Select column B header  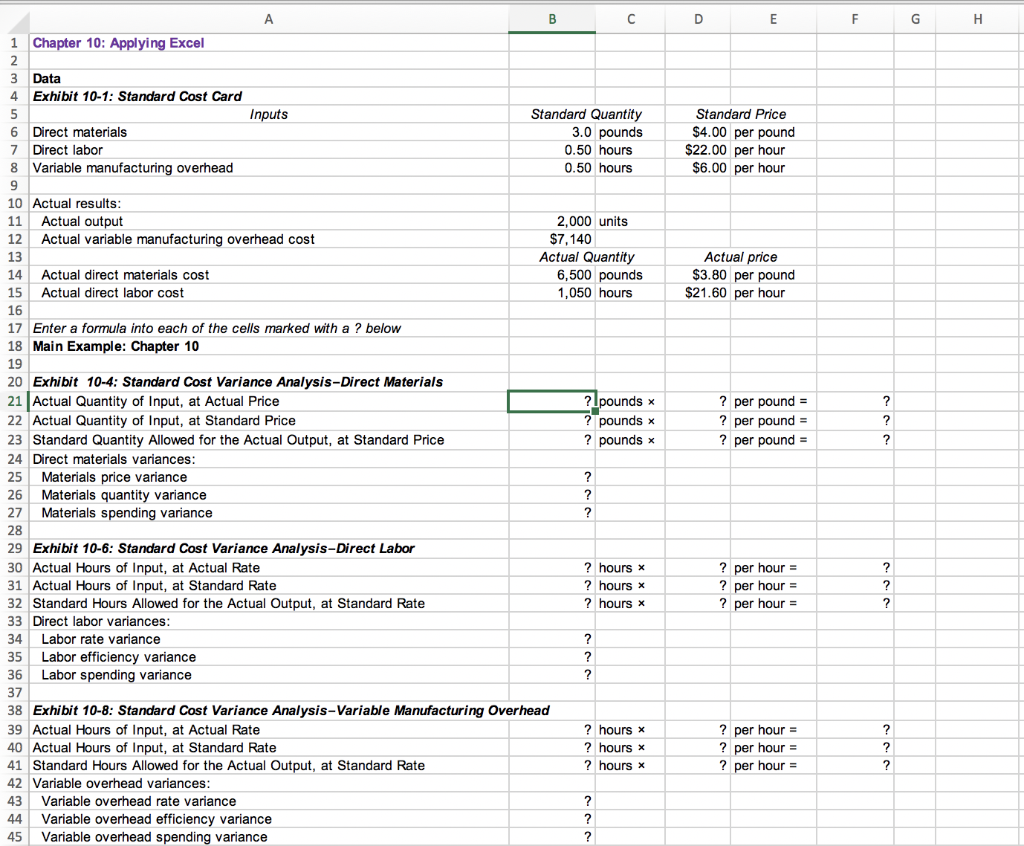click(552, 19)
